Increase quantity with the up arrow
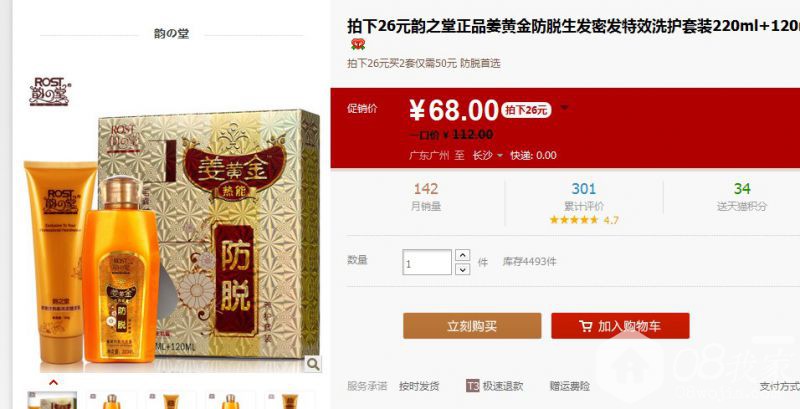 pos(462,255)
